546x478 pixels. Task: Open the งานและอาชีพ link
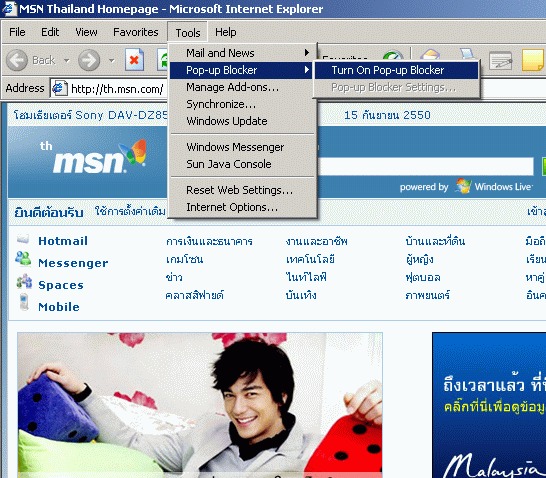[x=317, y=241]
